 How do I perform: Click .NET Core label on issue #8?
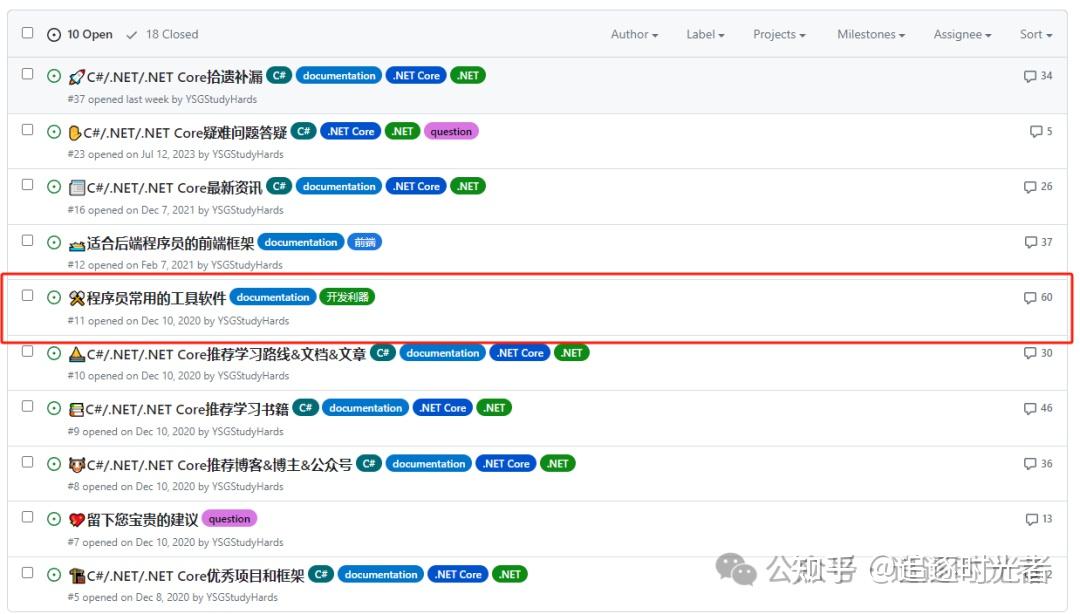506,464
